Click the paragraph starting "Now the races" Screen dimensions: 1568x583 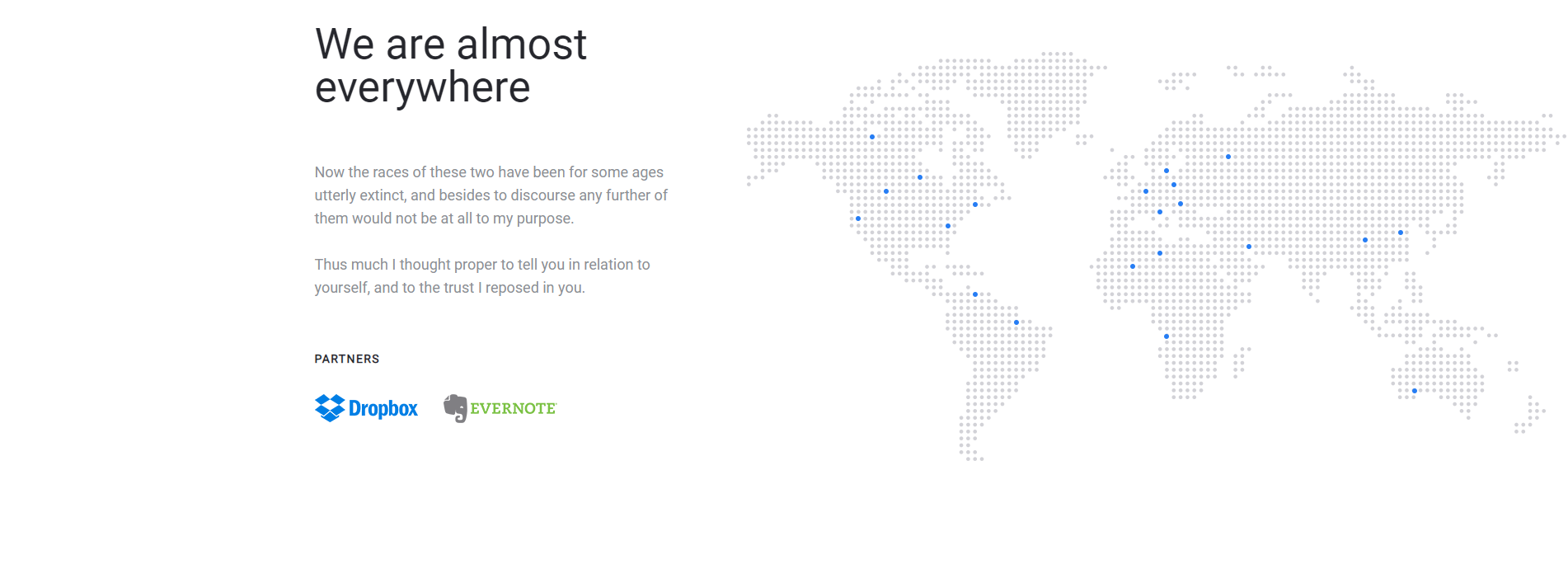[x=491, y=195]
